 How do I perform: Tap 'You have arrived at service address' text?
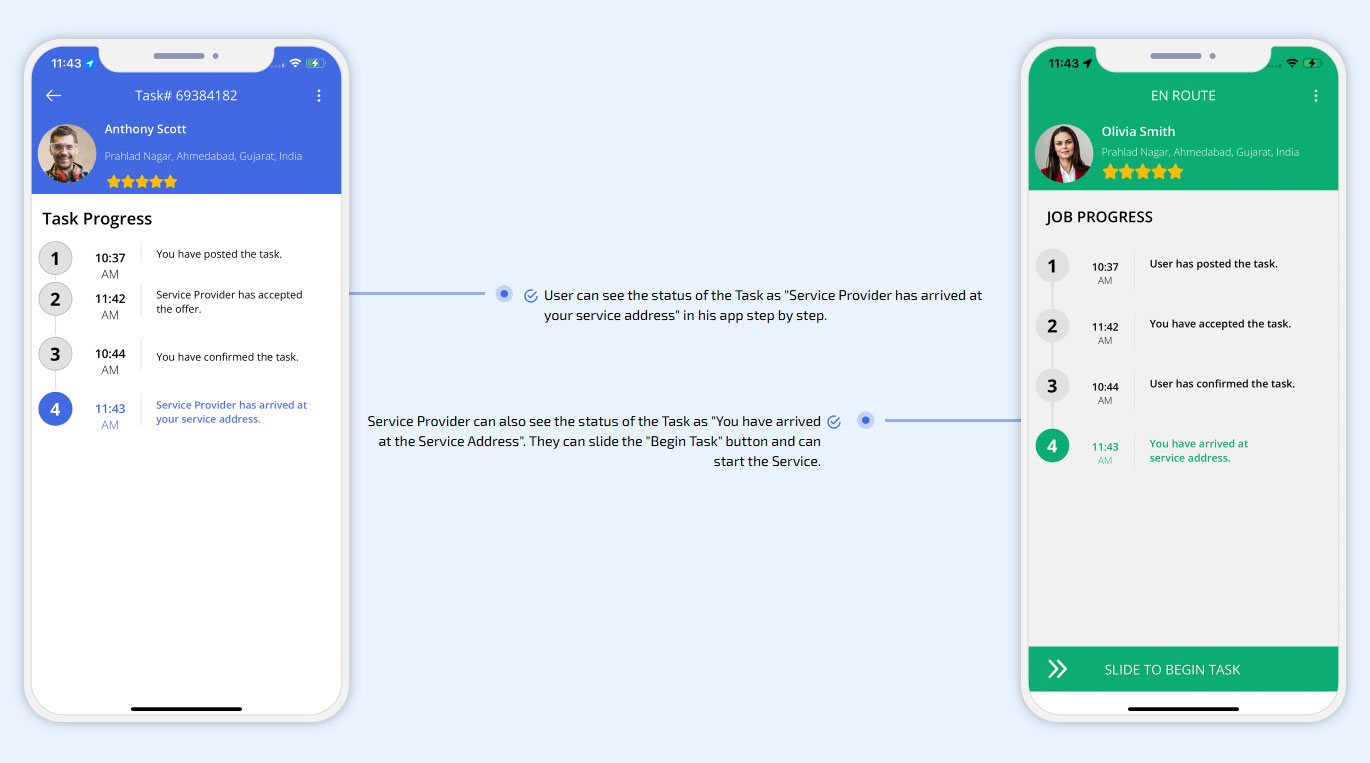click(x=1198, y=451)
